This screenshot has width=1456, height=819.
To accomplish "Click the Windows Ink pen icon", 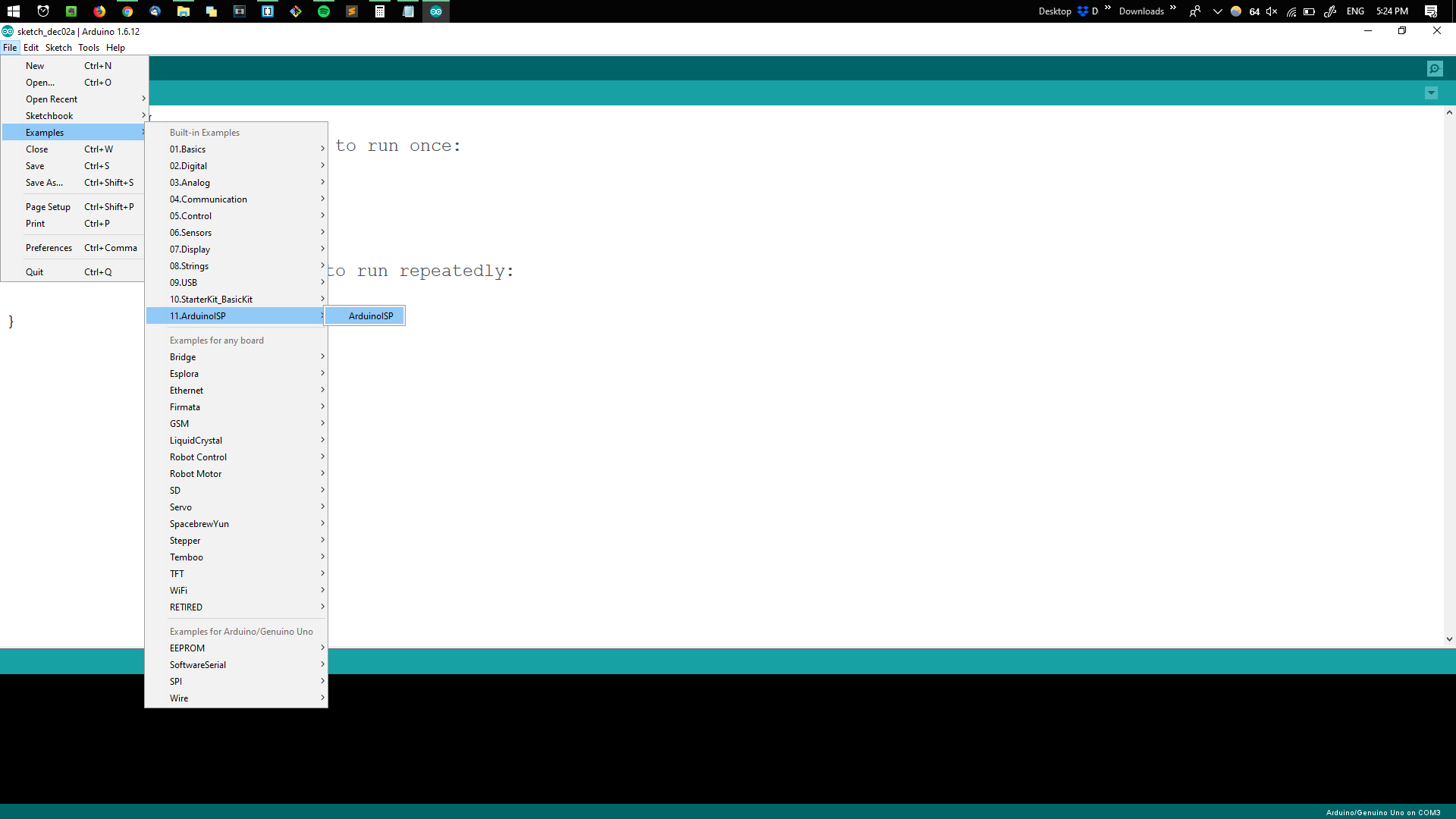I will pos(1330,11).
